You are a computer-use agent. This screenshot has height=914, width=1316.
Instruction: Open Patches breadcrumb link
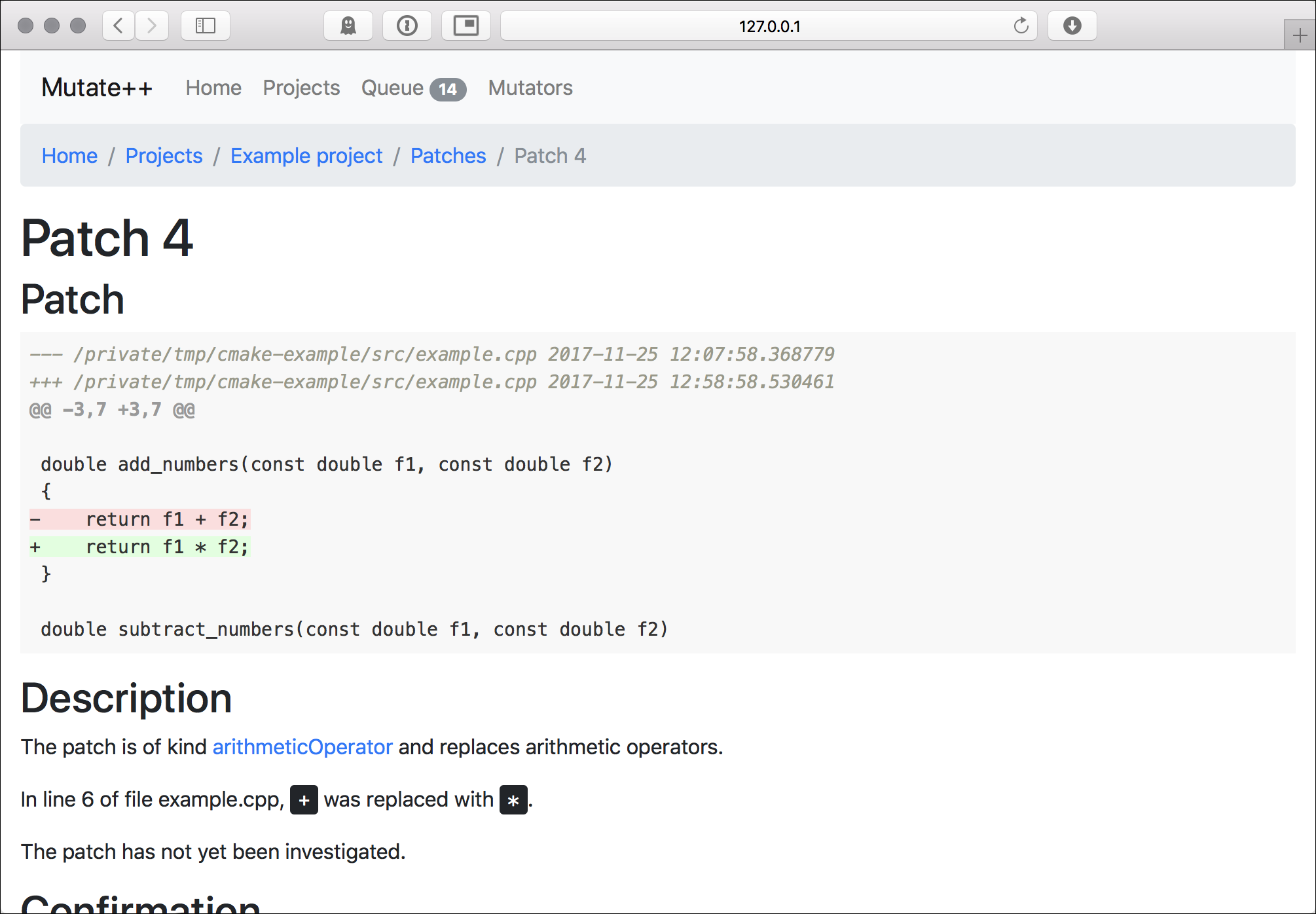(448, 156)
